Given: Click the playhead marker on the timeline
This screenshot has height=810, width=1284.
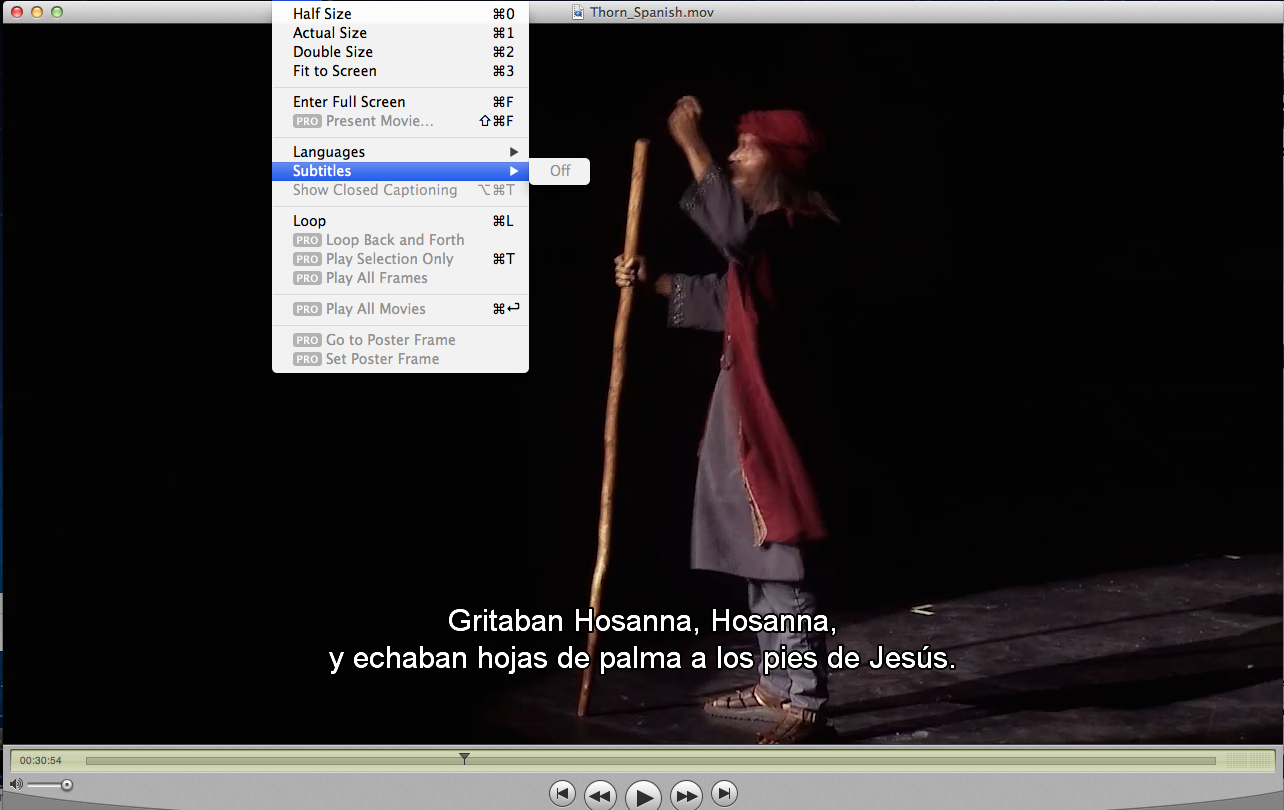Looking at the screenshot, I should (x=464, y=759).
